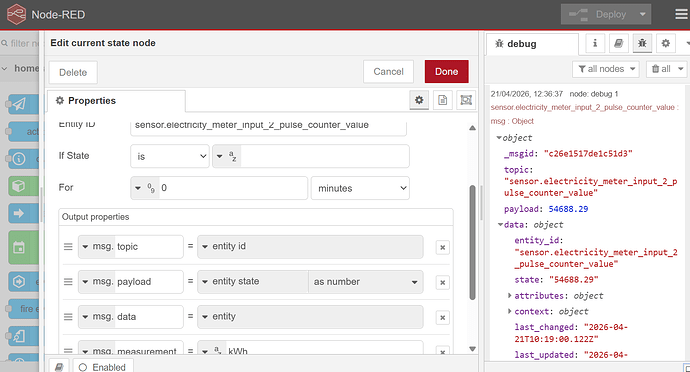Collapse the top-level object in debug
This screenshot has height=372, width=690.
point(499,138)
